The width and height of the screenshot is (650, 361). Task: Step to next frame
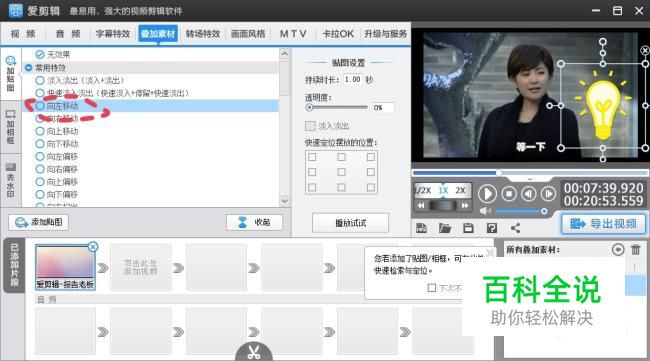[x=548, y=194]
